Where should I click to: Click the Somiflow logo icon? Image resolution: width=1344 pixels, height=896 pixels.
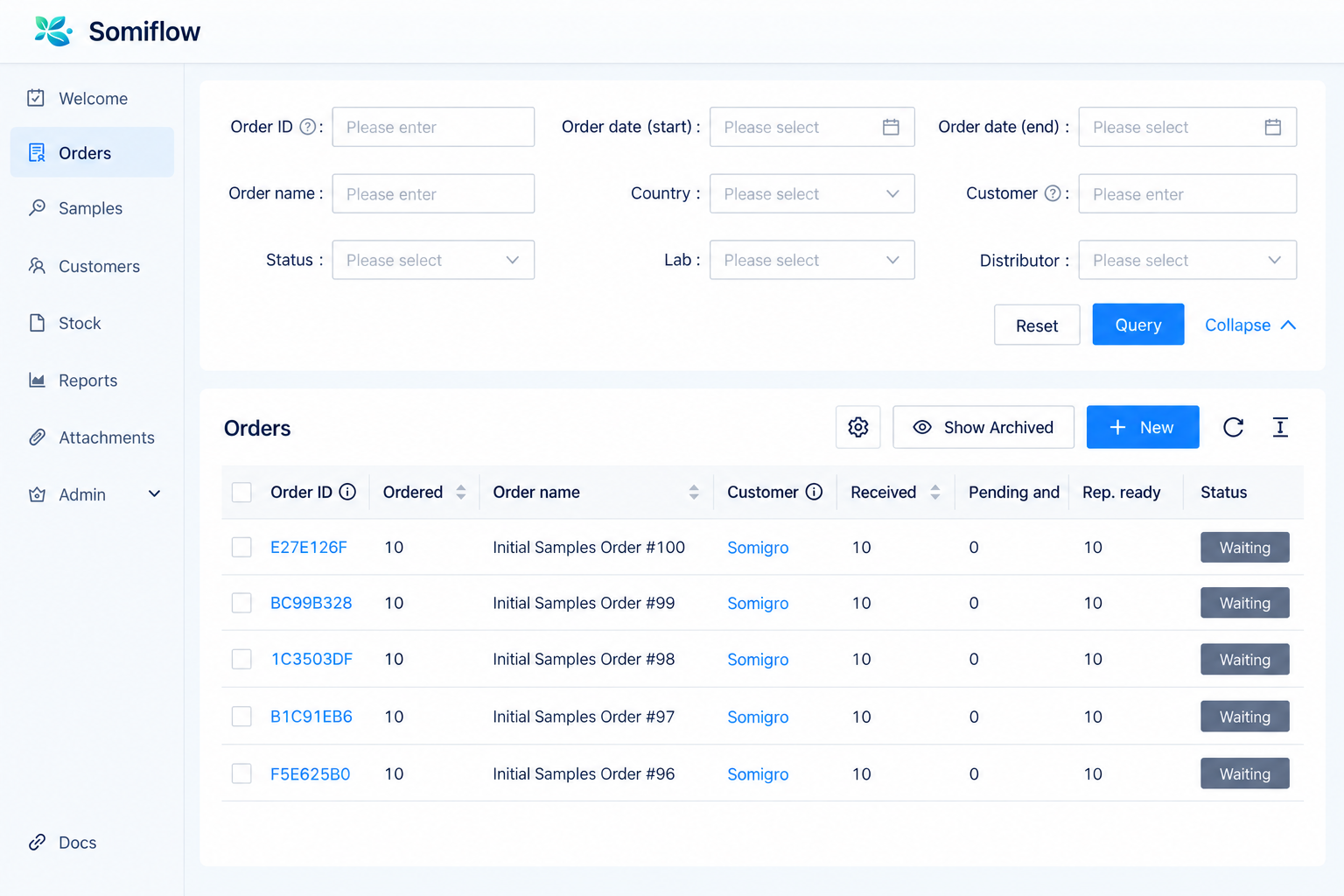[53, 31]
